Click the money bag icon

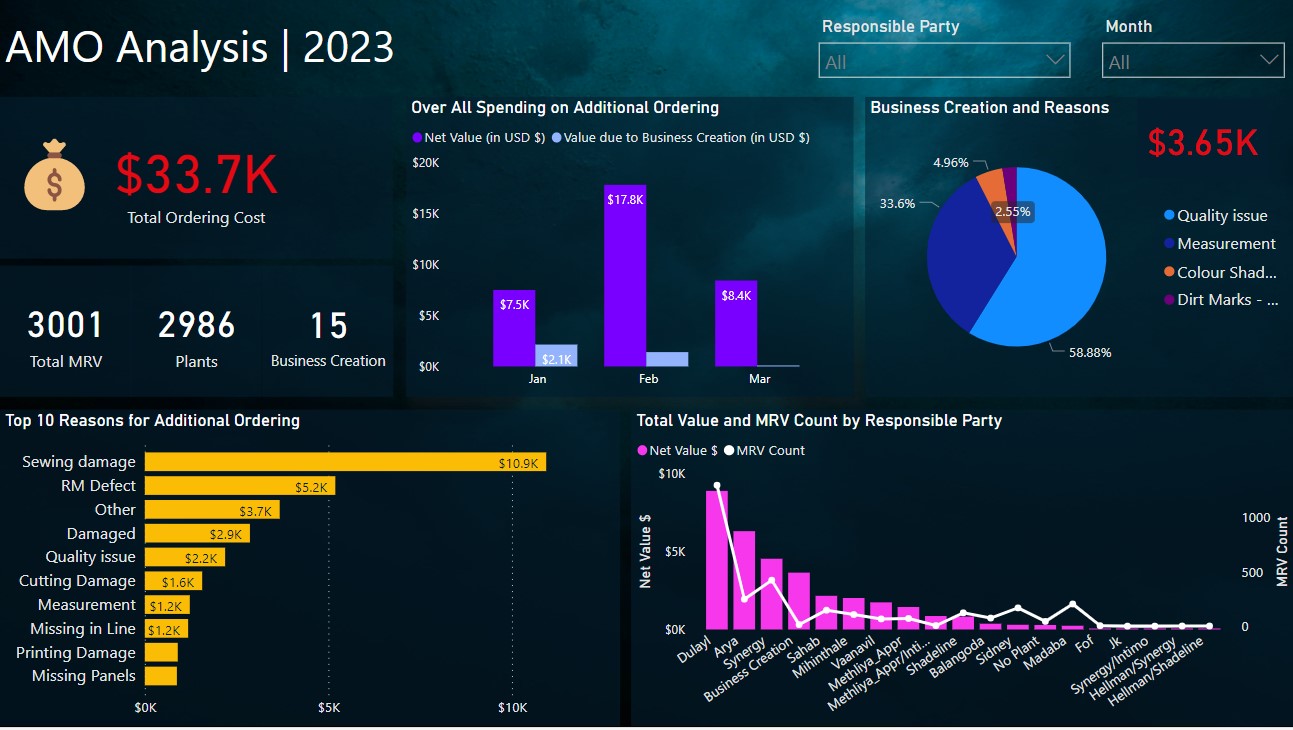tap(55, 176)
